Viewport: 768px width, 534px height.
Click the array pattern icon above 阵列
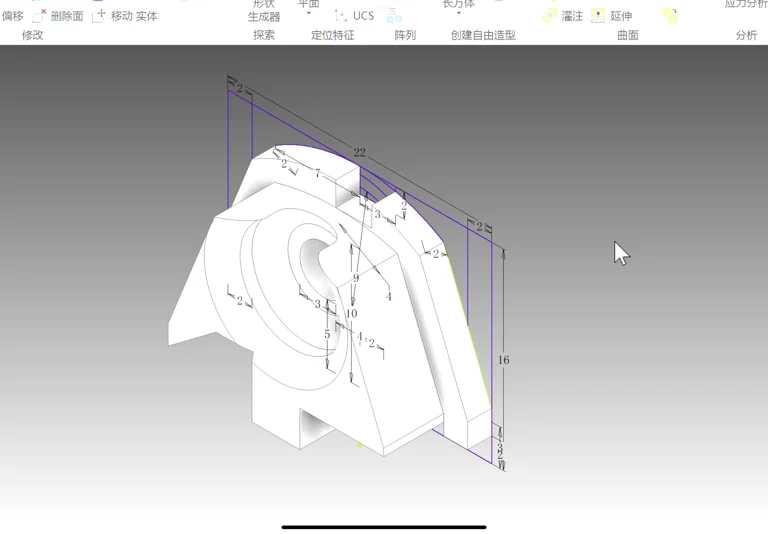(x=394, y=16)
